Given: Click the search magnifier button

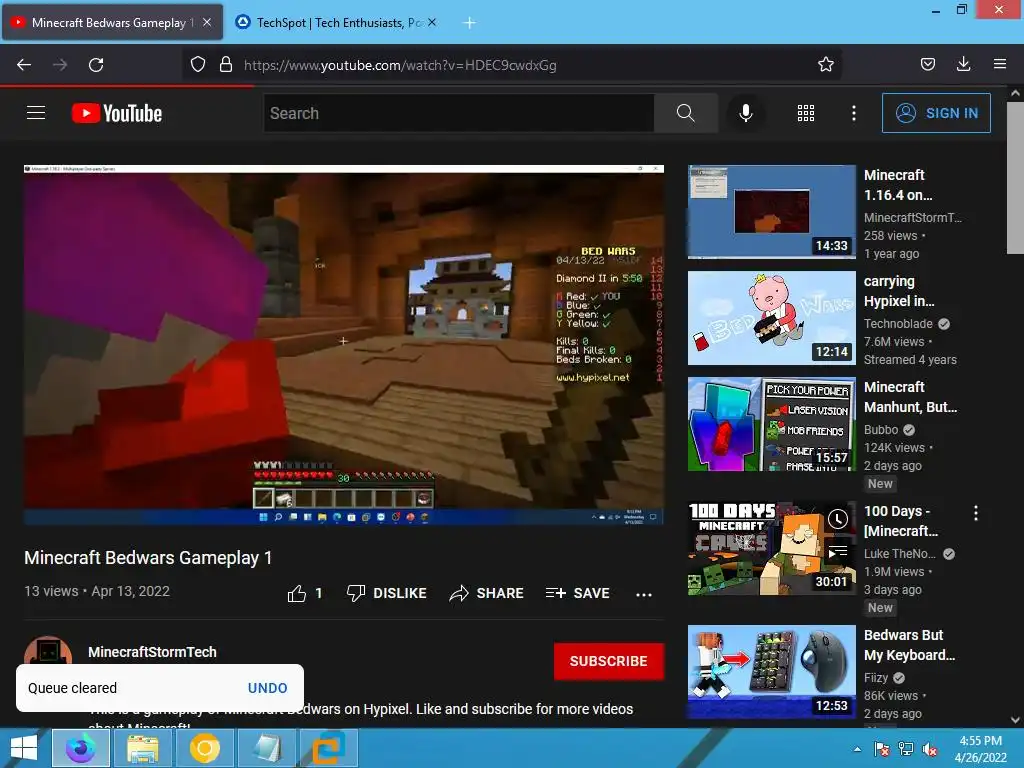Looking at the screenshot, I should [x=686, y=113].
